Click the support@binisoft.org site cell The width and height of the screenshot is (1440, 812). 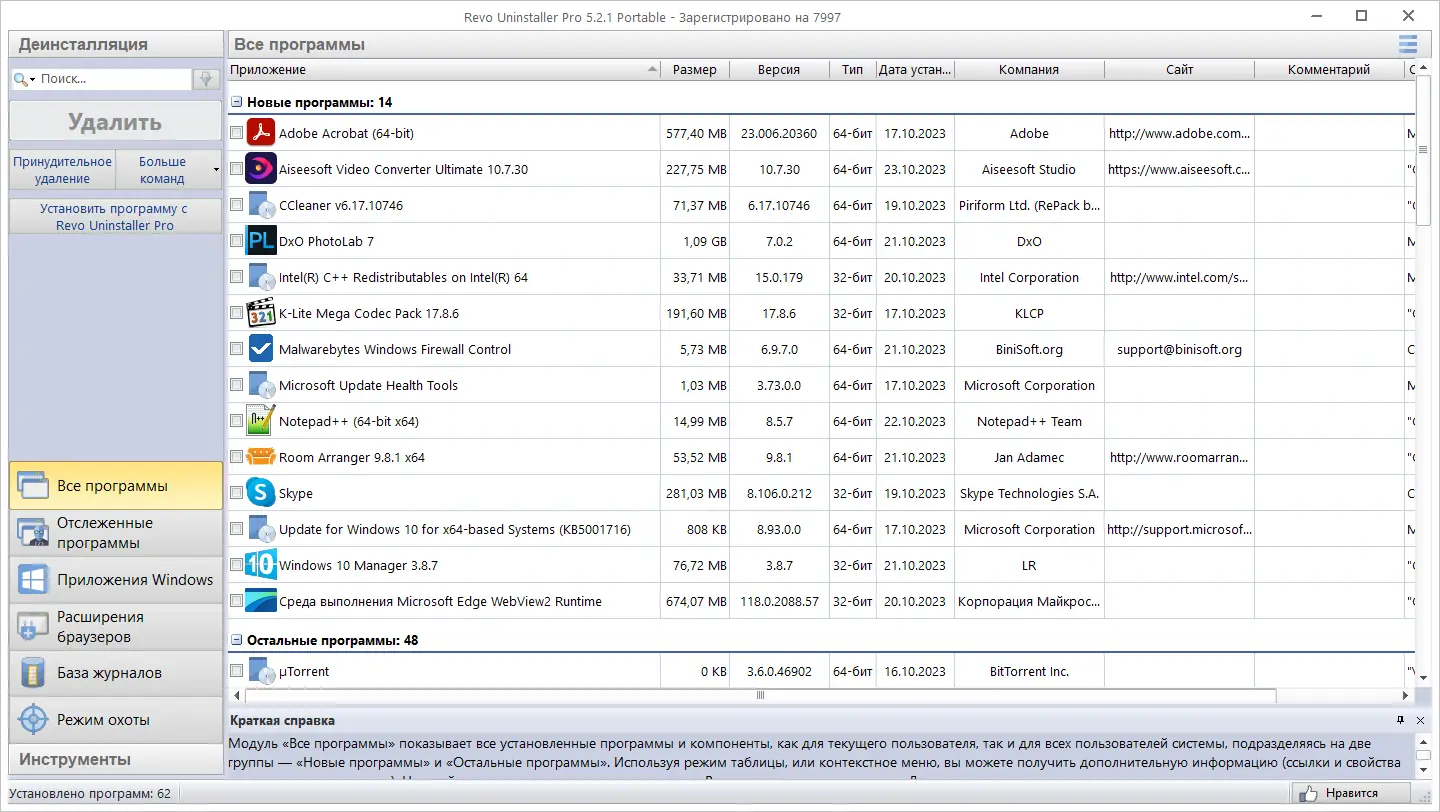pyautogui.click(x=1180, y=349)
